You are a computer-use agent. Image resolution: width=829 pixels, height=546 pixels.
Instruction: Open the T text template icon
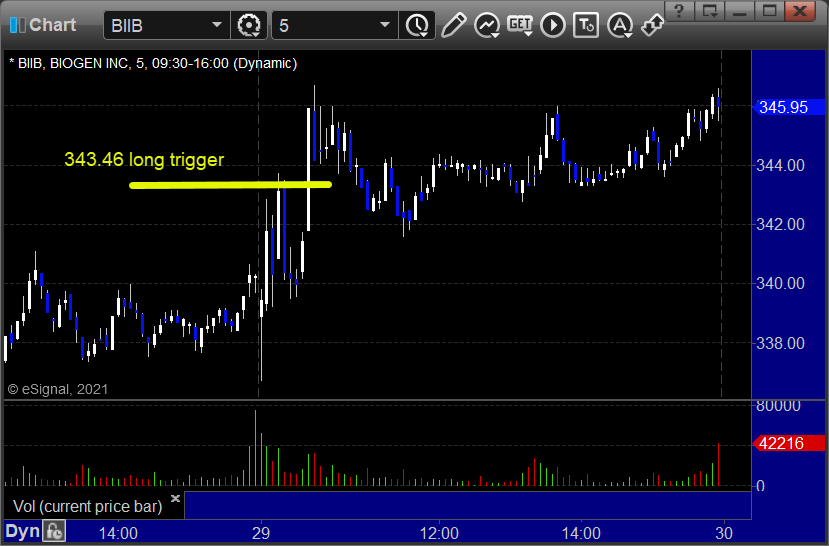(586, 25)
